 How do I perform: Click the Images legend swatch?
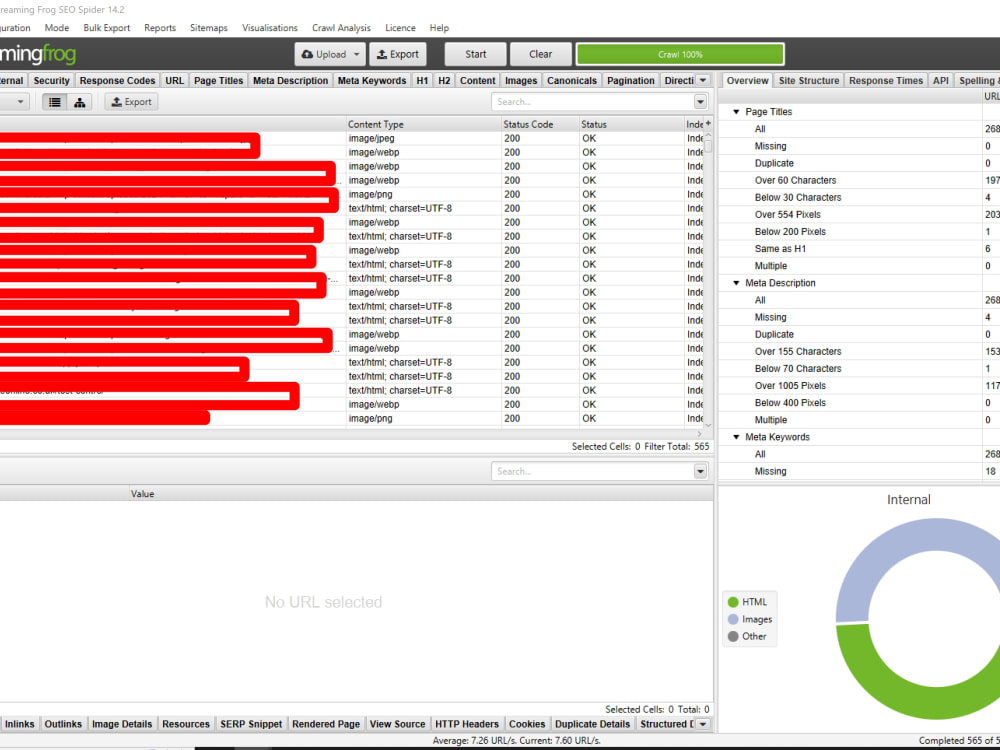click(733, 619)
